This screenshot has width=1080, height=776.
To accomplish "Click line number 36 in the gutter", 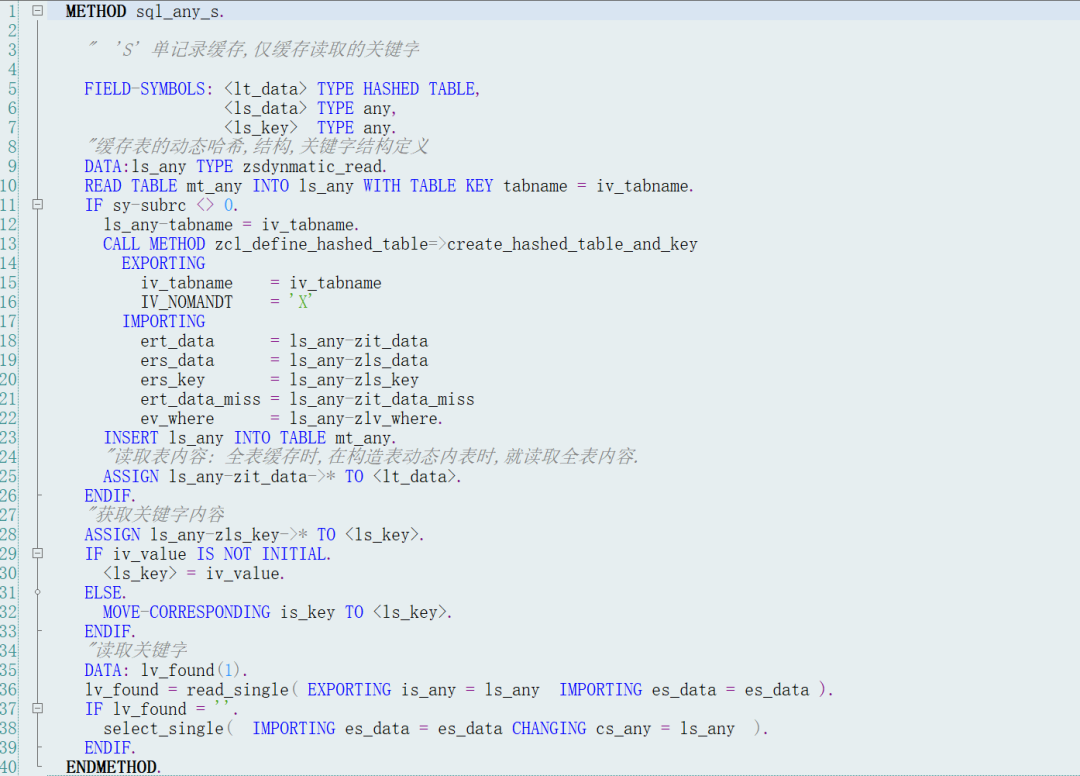I will [8, 689].
